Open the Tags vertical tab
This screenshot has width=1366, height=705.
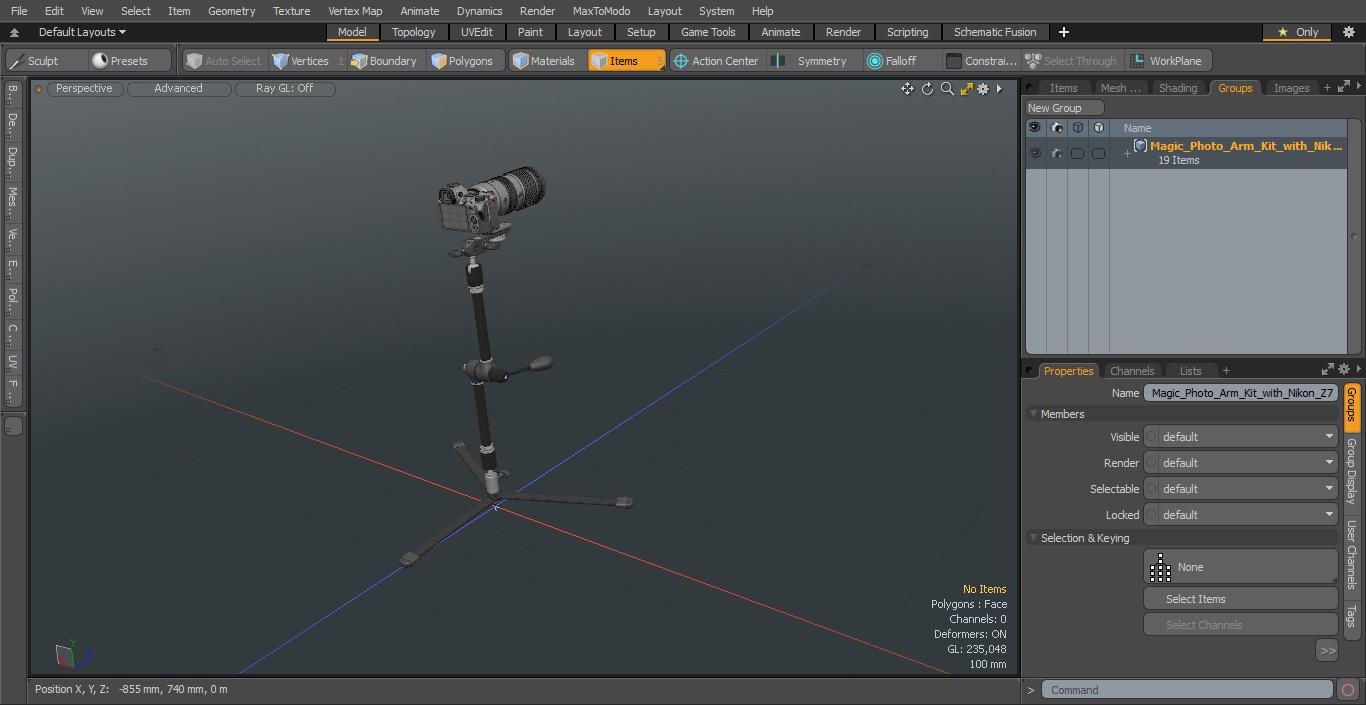point(1352,616)
